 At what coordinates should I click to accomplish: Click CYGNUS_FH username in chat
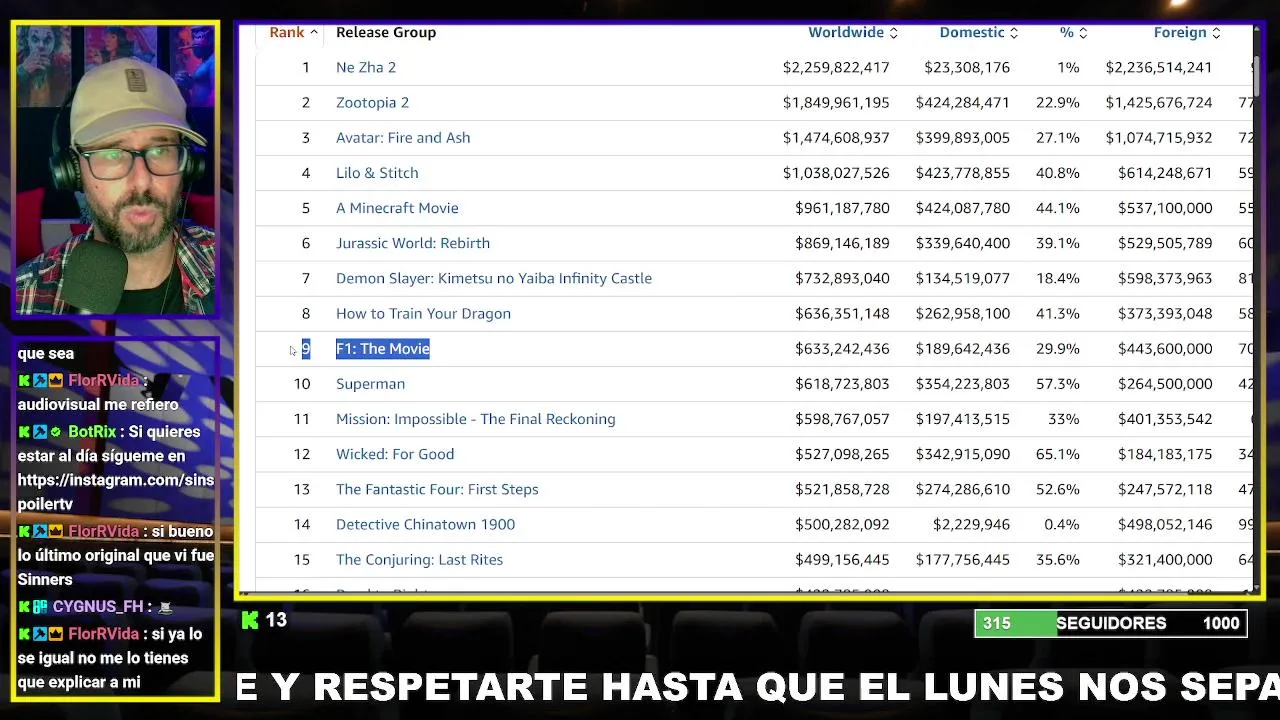tap(98, 607)
